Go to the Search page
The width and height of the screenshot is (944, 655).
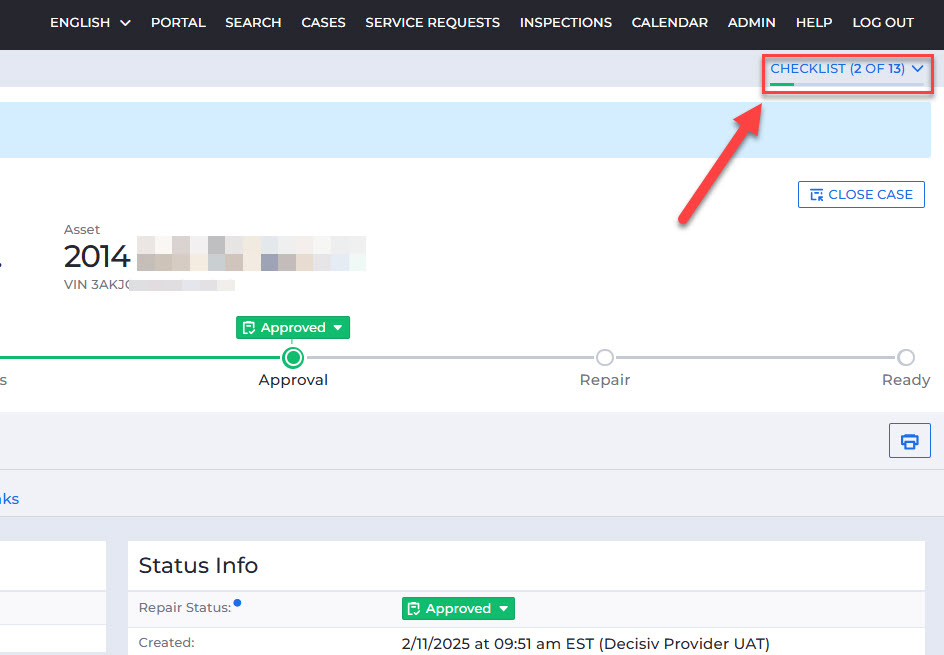click(x=253, y=22)
